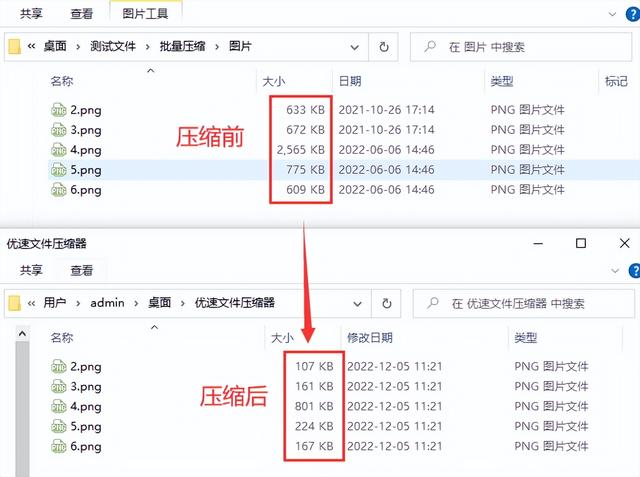Screen dimensions: 640x477
Task: Sort by 日期 column header
Action: coord(350,81)
